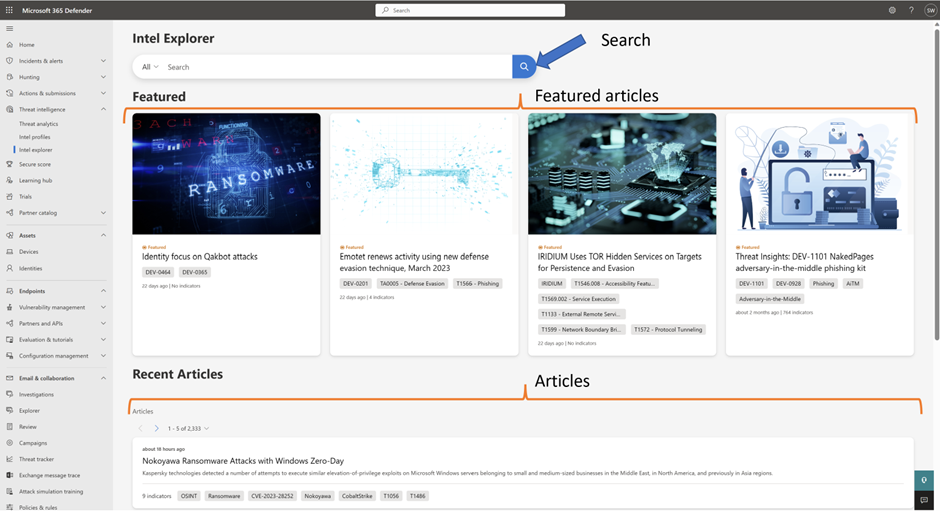Collapse the navigation hamburger menu
The width and height of the screenshot is (940, 511).
tap(10, 28)
